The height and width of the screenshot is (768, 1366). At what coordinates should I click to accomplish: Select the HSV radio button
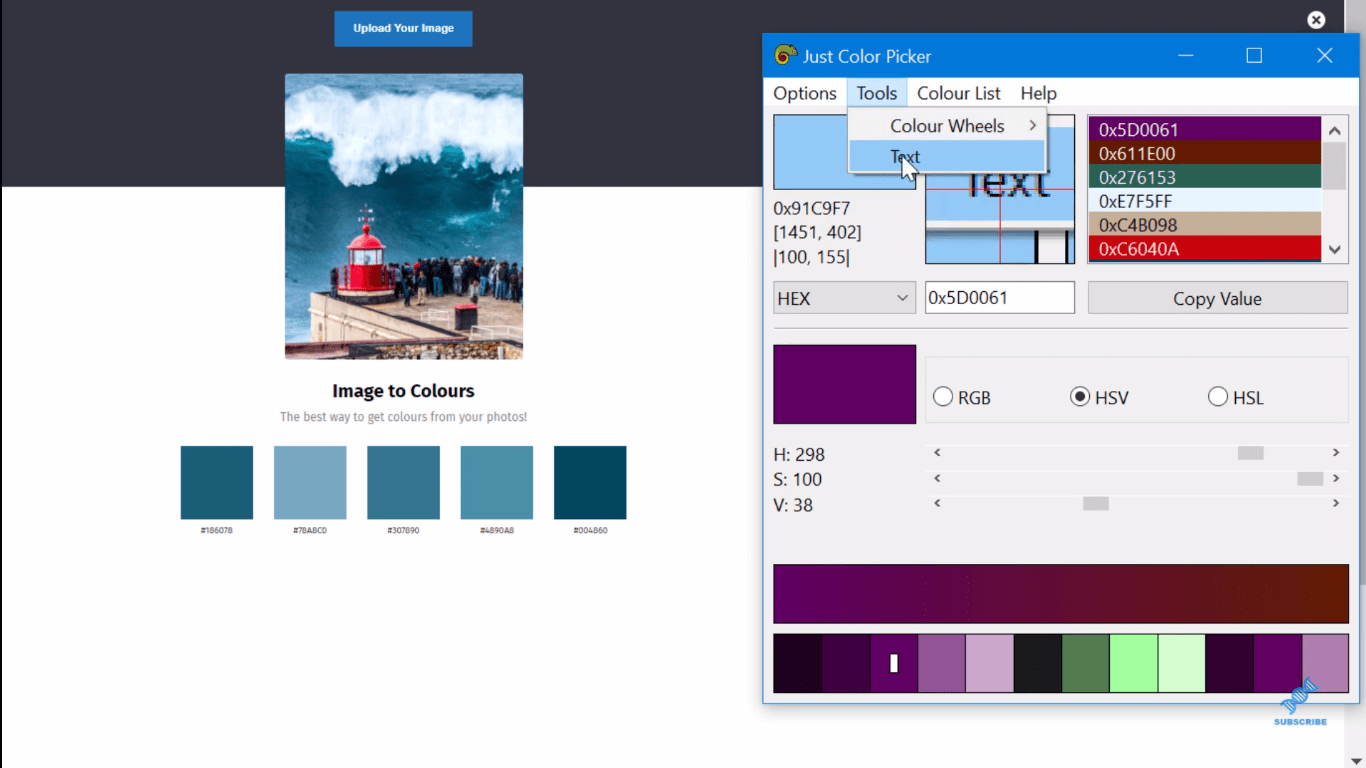(1099, 397)
